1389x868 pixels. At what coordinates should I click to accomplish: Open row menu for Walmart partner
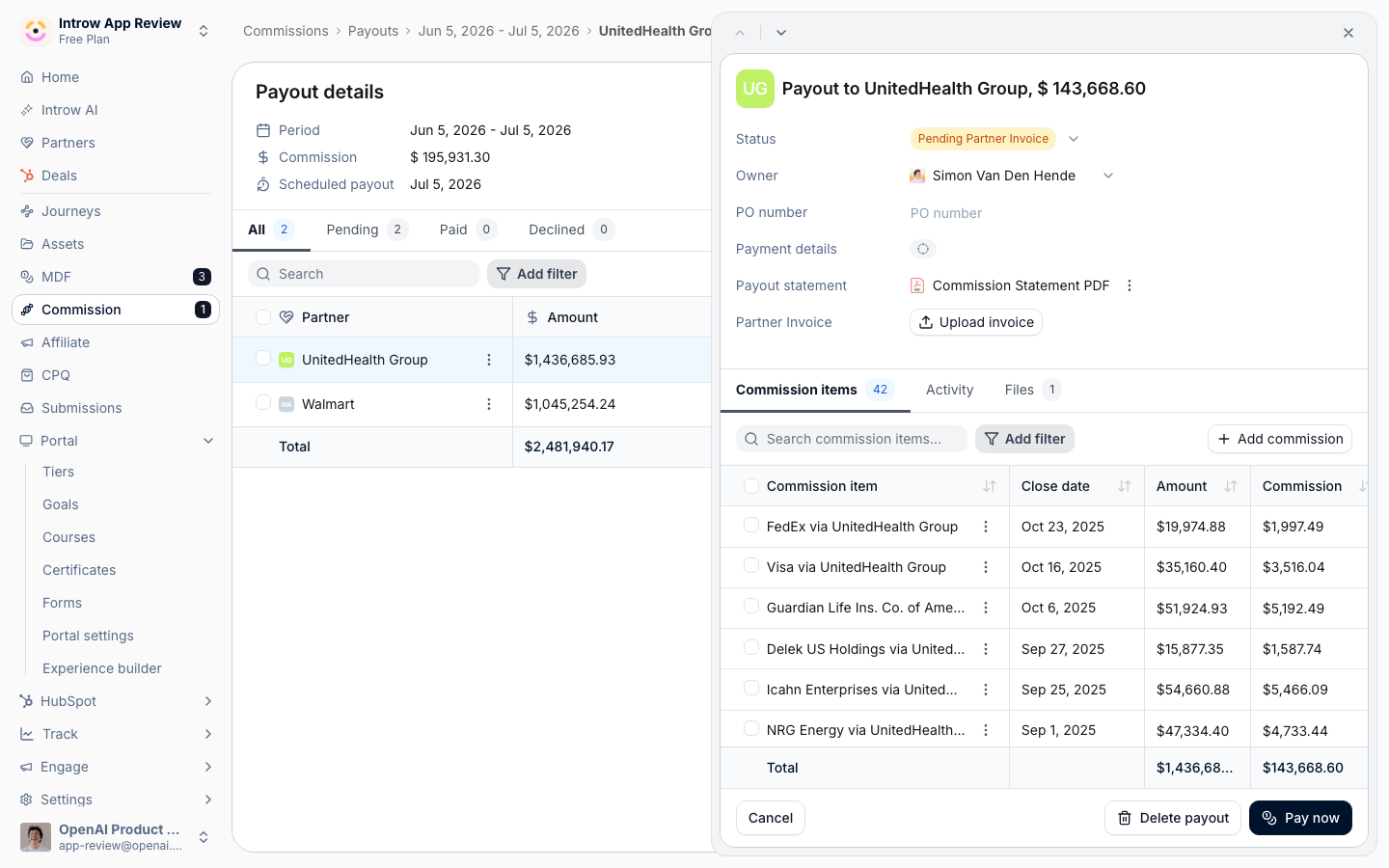(x=489, y=404)
